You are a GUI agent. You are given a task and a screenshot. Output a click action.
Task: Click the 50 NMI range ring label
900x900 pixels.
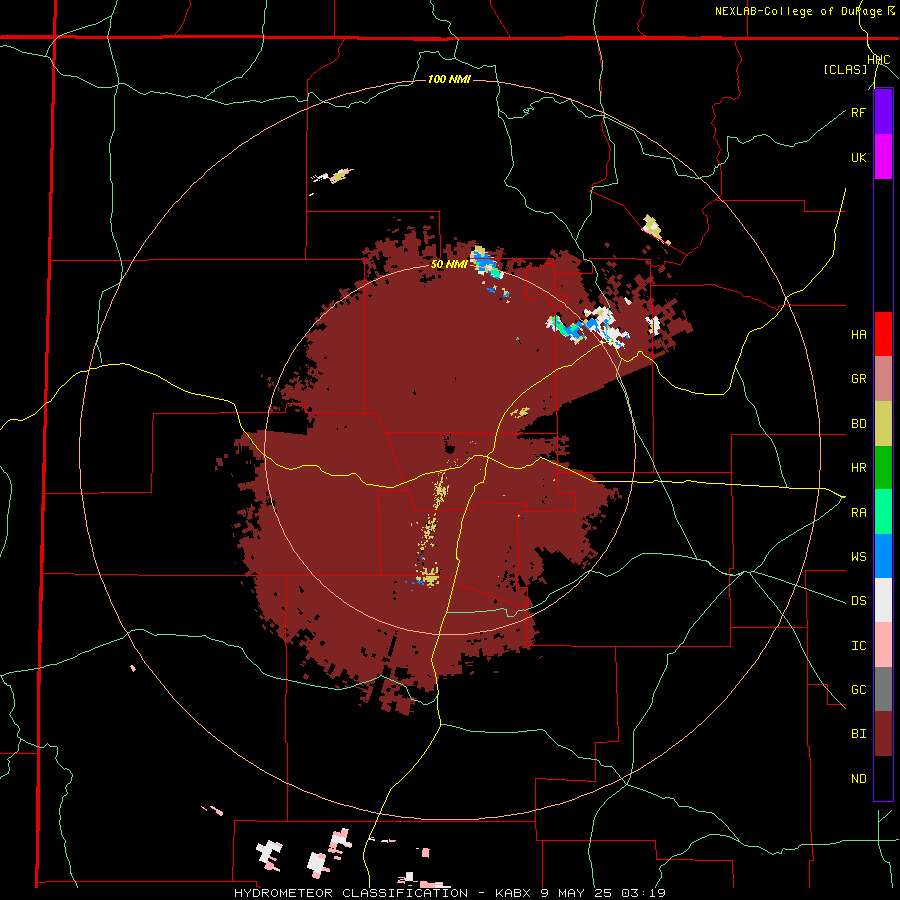click(449, 264)
